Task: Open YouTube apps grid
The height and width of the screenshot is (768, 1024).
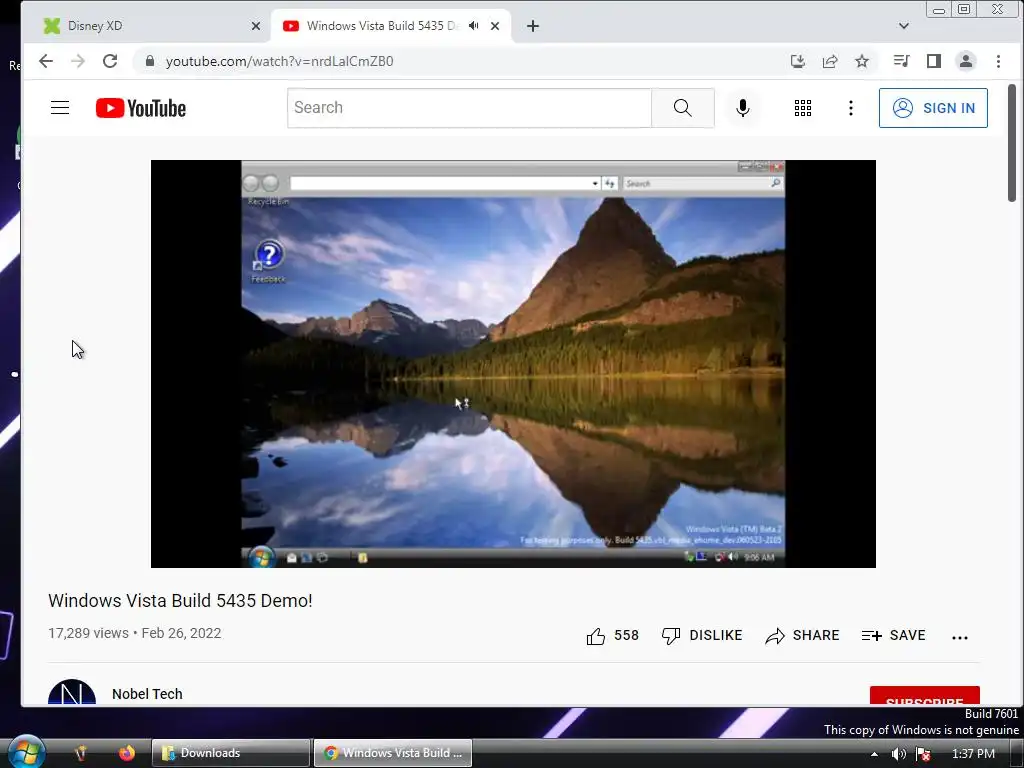Action: tap(803, 108)
